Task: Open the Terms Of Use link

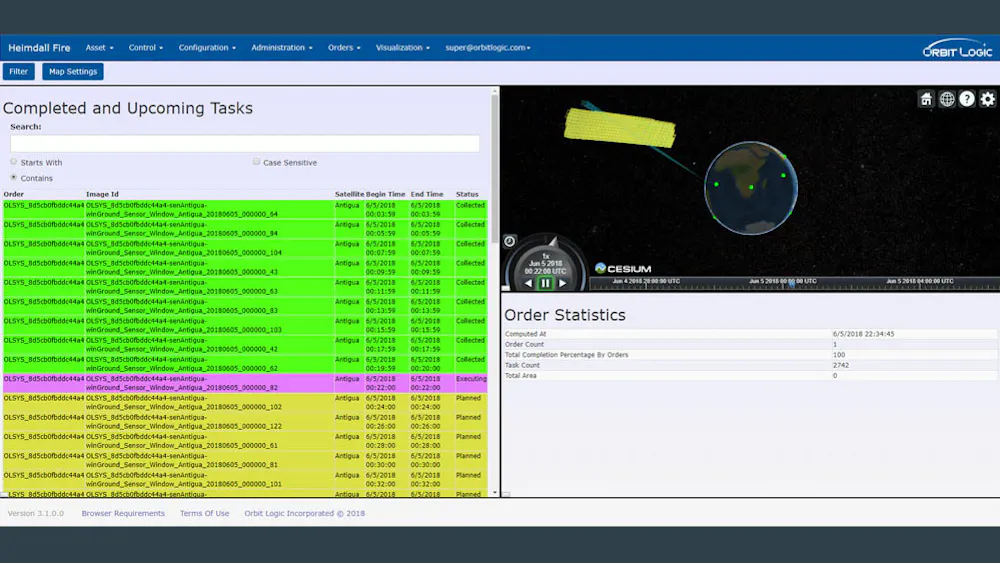Action: pos(204,513)
